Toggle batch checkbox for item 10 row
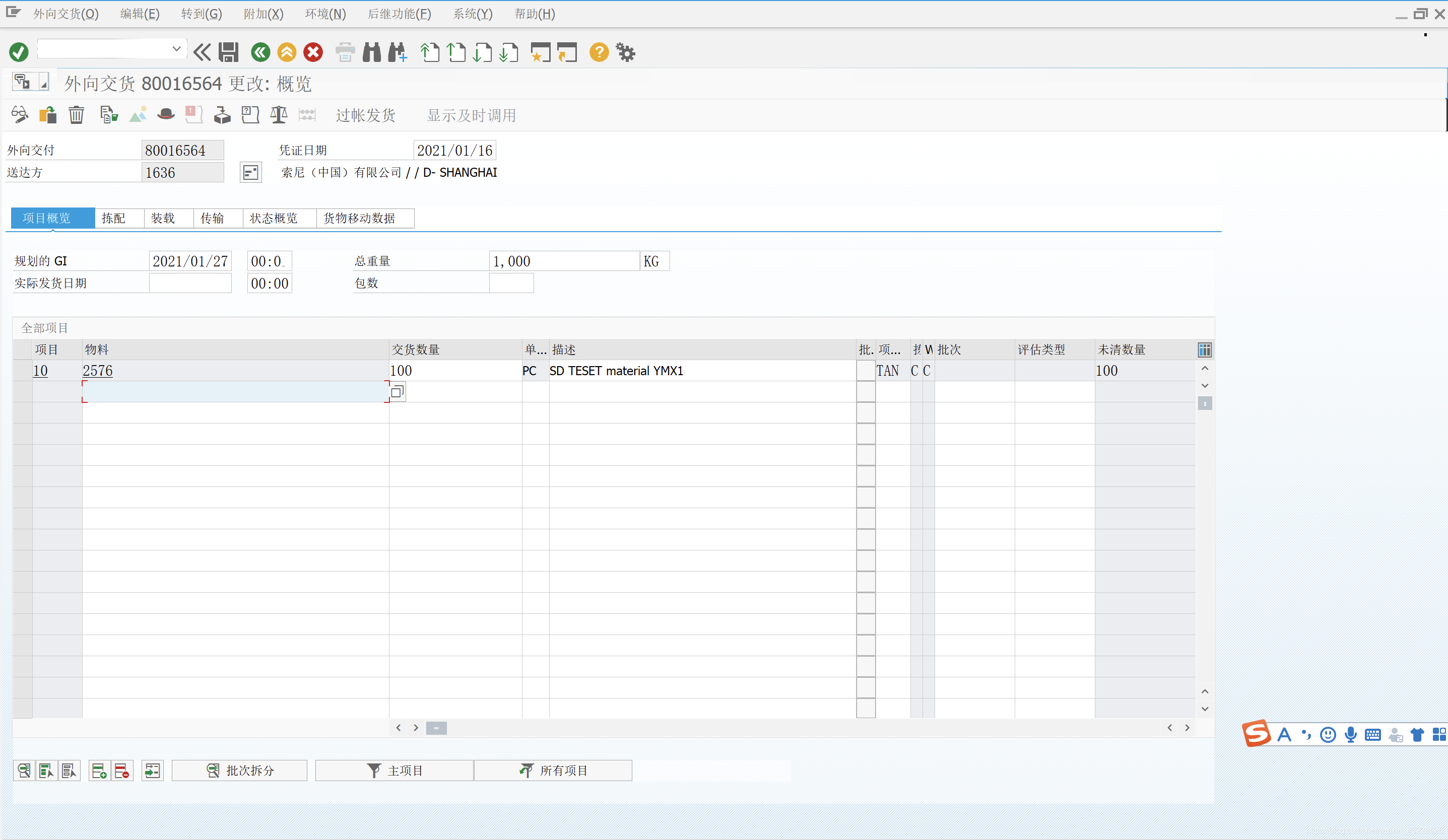This screenshot has width=1448, height=840. (x=866, y=371)
